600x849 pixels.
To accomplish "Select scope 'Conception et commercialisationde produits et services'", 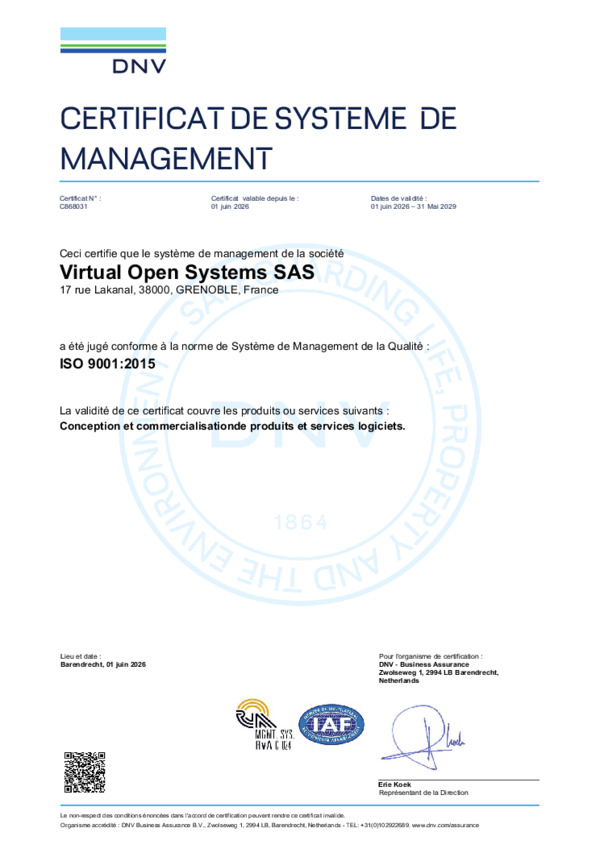I will 232,426.
